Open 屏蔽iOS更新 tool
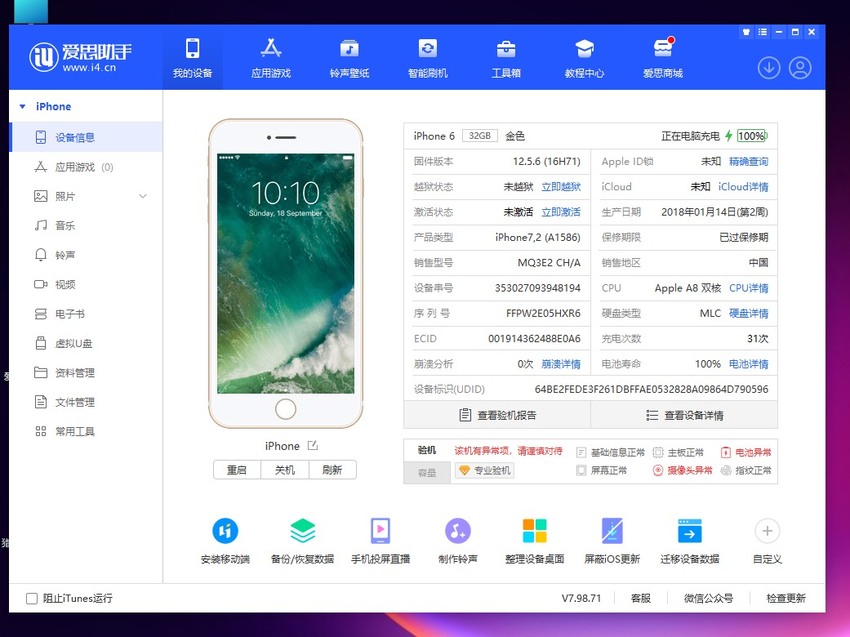The width and height of the screenshot is (850, 637). 612,541
